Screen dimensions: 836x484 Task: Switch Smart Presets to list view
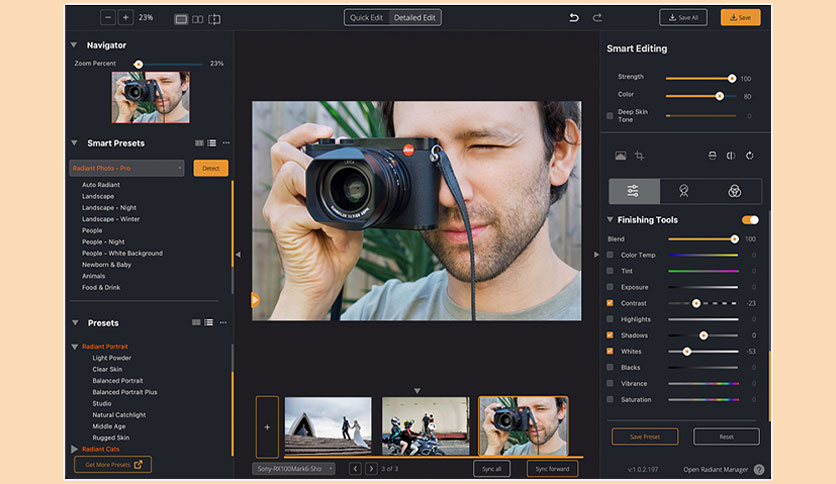pyautogui.click(x=212, y=143)
